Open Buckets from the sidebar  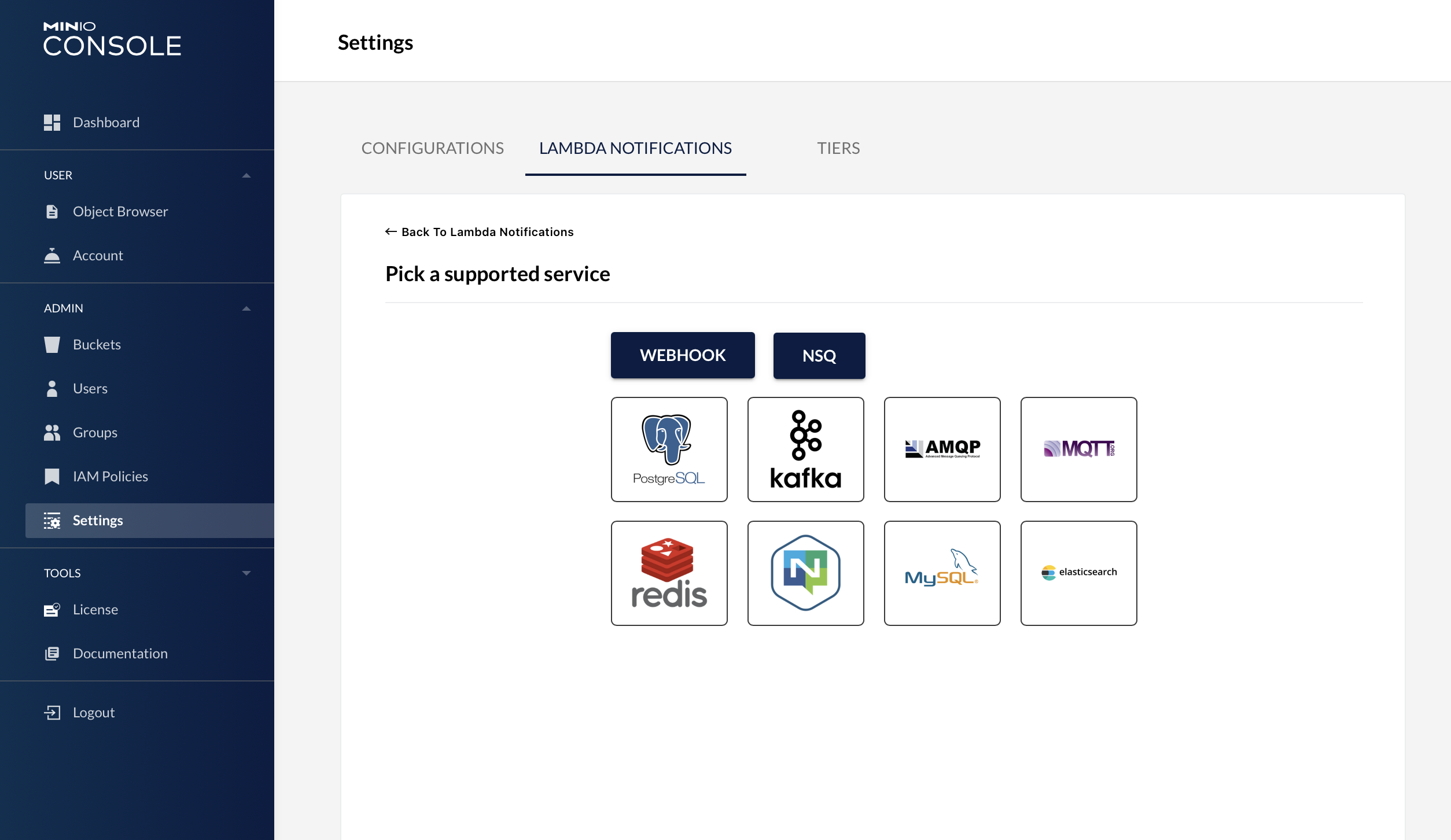pyautogui.click(x=97, y=345)
